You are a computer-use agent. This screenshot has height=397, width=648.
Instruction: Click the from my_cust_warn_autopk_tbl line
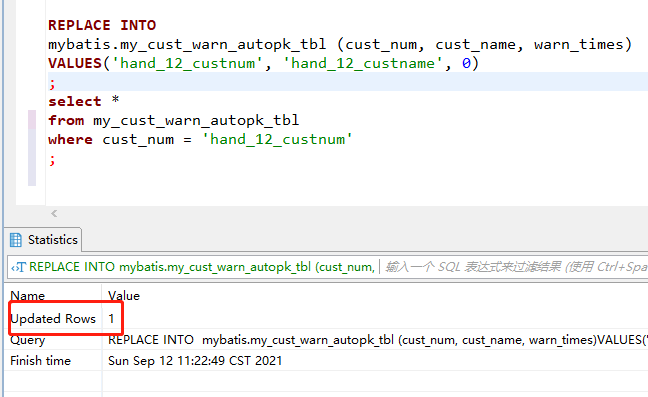pos(174,121)
